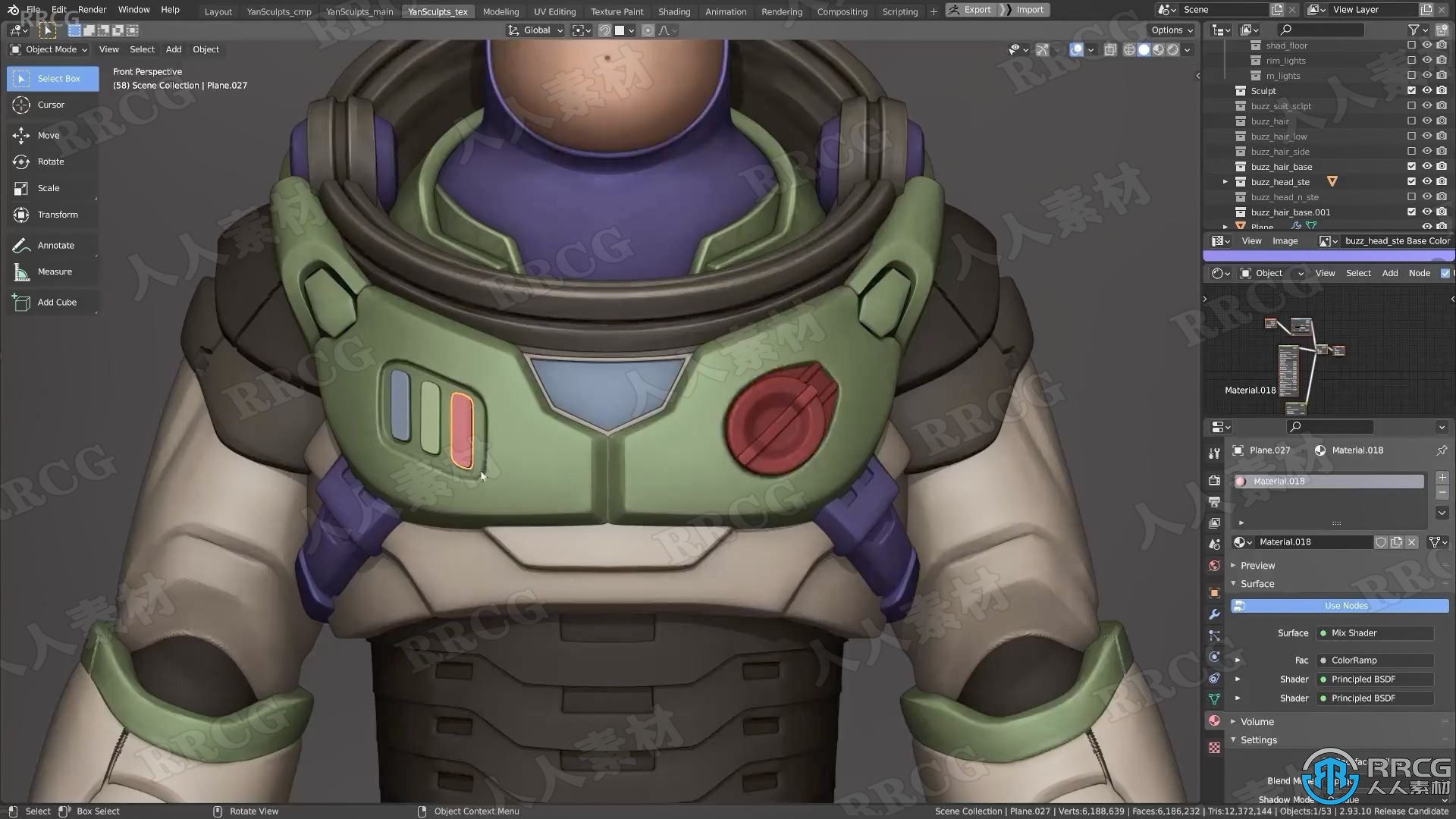Open the Object Mode dropdown
This screenshot has width=1456, height=819.
49,49
